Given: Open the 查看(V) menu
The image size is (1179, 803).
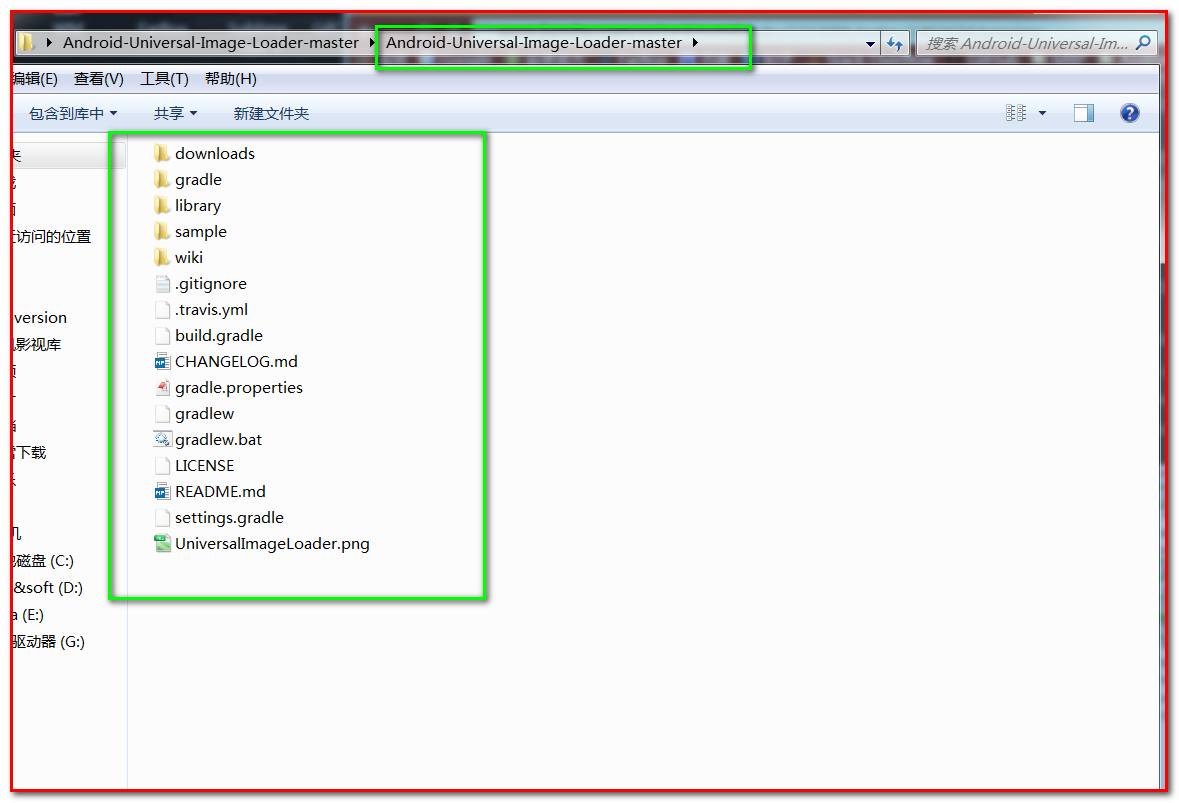Looking at the screenshot, I should click(x=99, y=79).
